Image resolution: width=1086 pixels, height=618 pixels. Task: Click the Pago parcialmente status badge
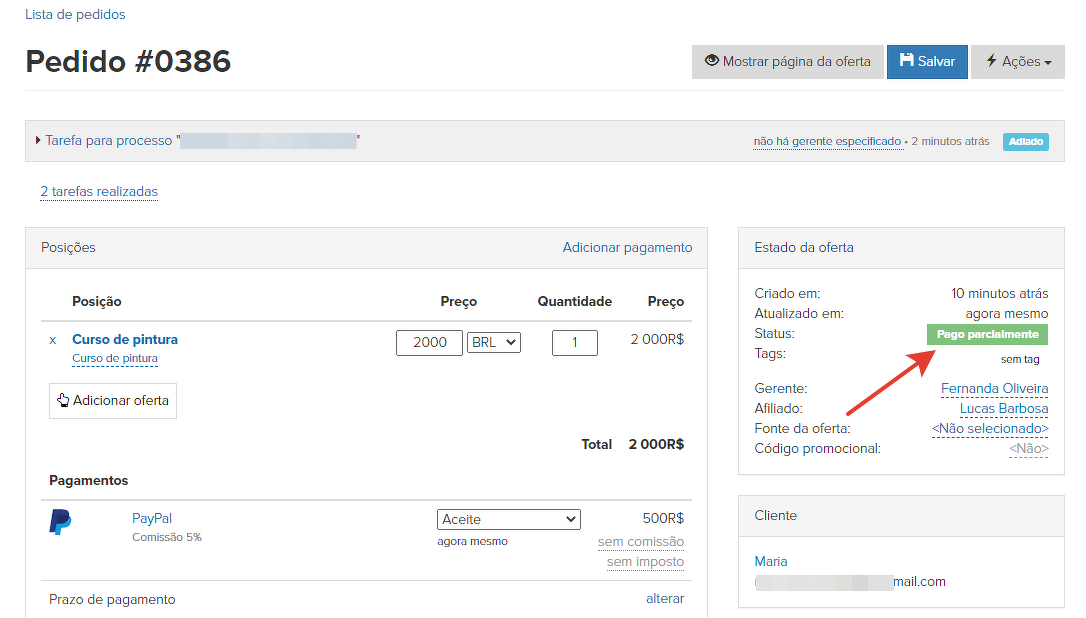(987, 334)
